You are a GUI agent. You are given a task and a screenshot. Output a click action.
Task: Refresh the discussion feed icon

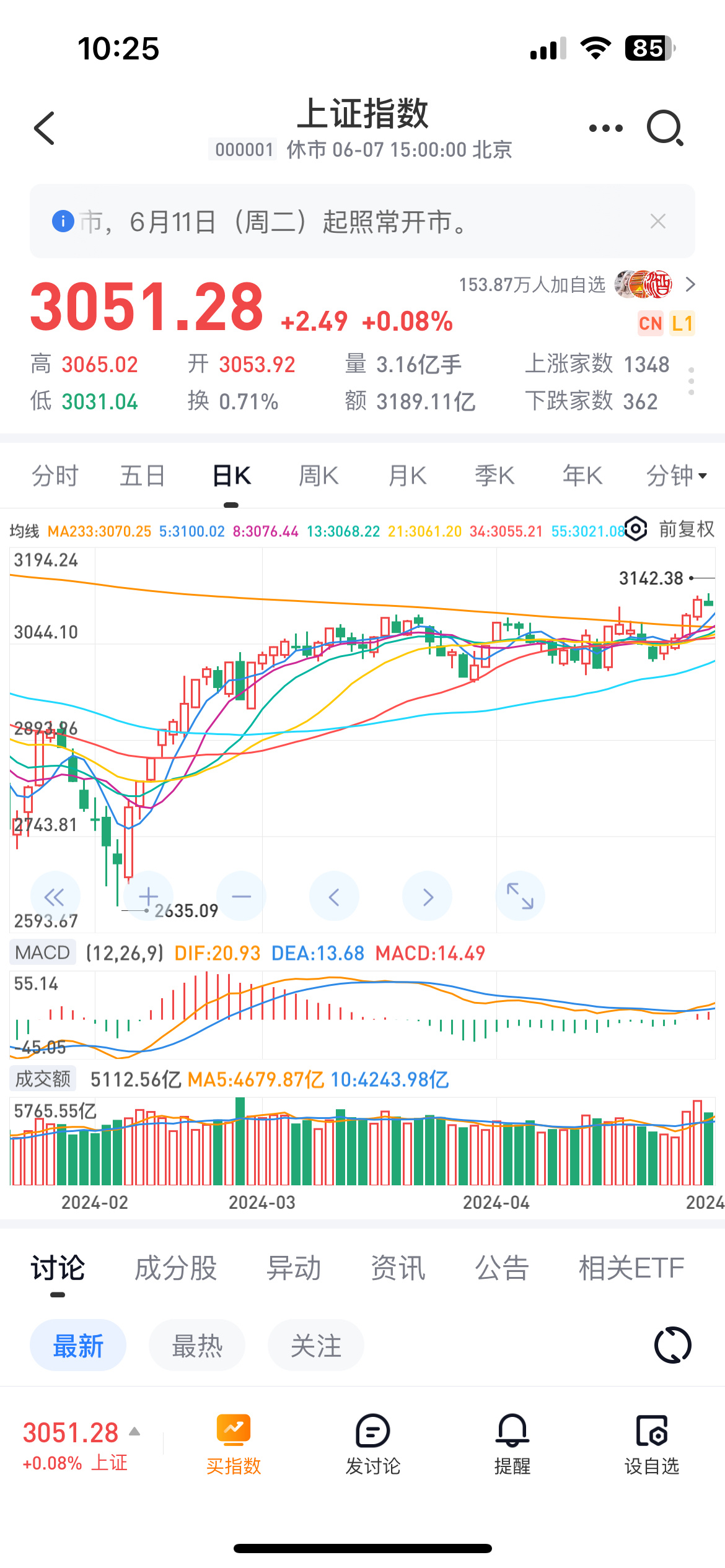coord(672,1345)
